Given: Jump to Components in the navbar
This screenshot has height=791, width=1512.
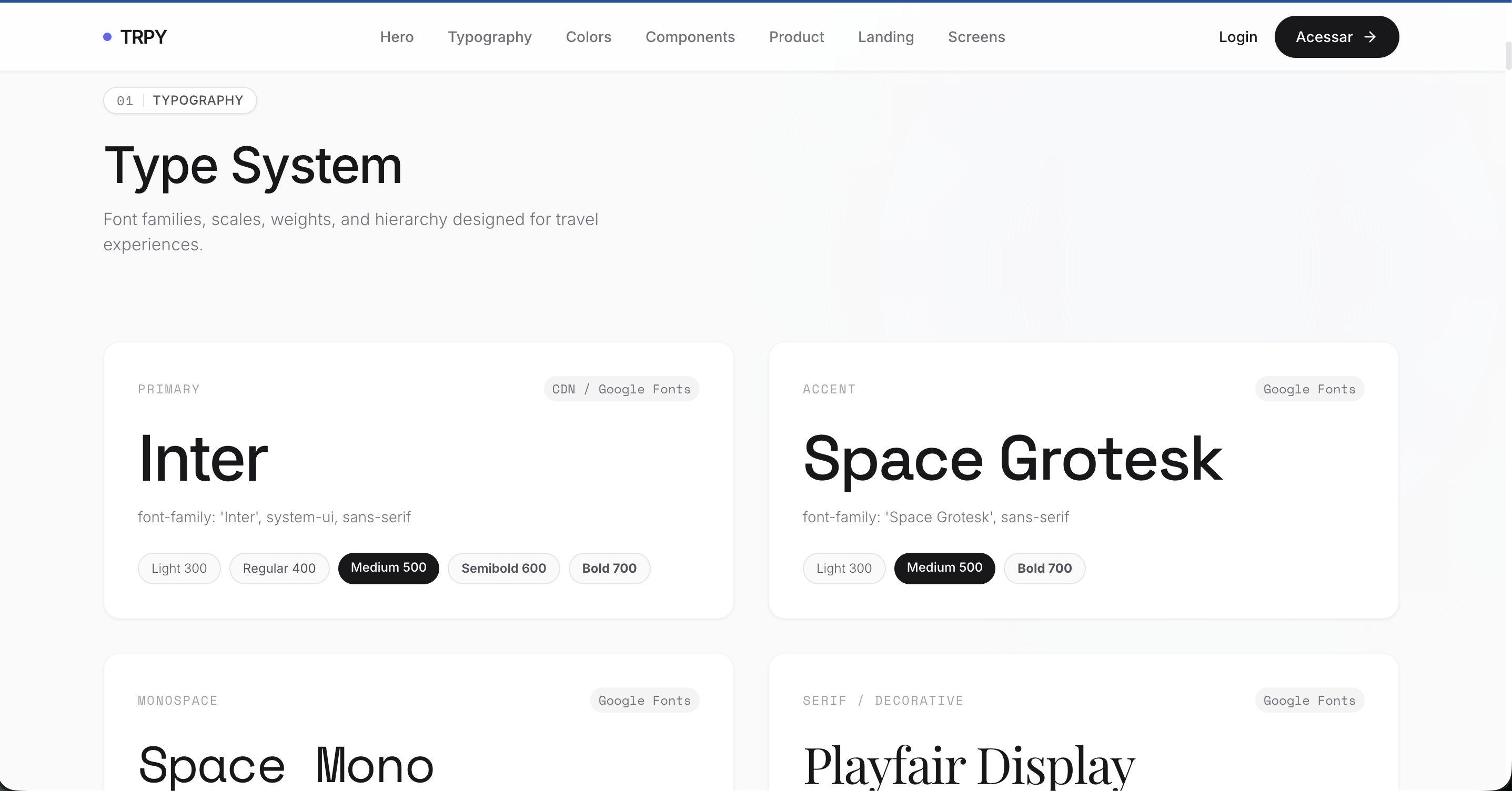Looking at the screenshot, I should pos(690,37).
